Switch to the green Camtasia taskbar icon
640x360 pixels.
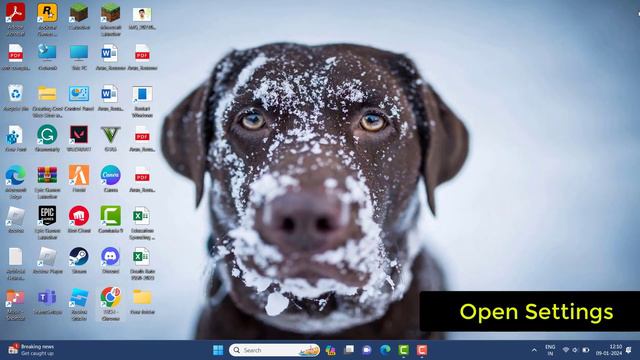[x=403, y=350]
